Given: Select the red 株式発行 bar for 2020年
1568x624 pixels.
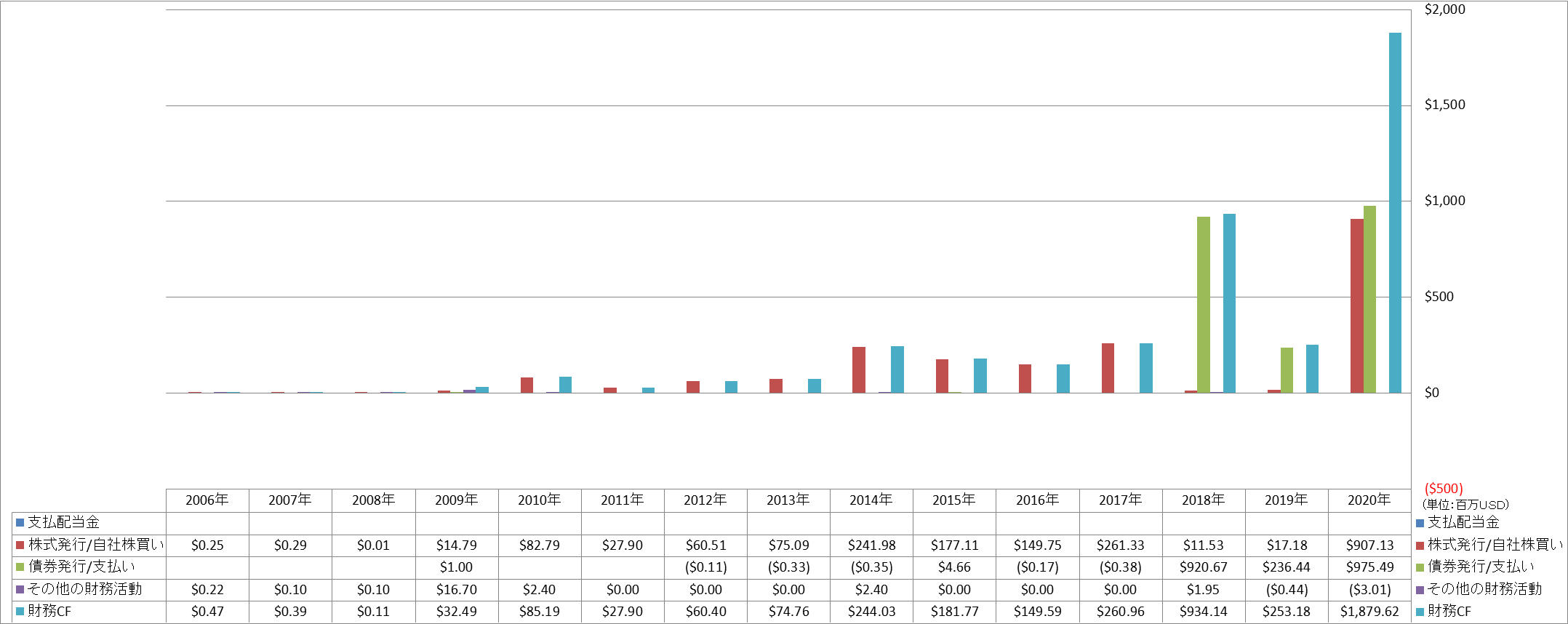Looking at the screenshot, I should click(1357, 306).
